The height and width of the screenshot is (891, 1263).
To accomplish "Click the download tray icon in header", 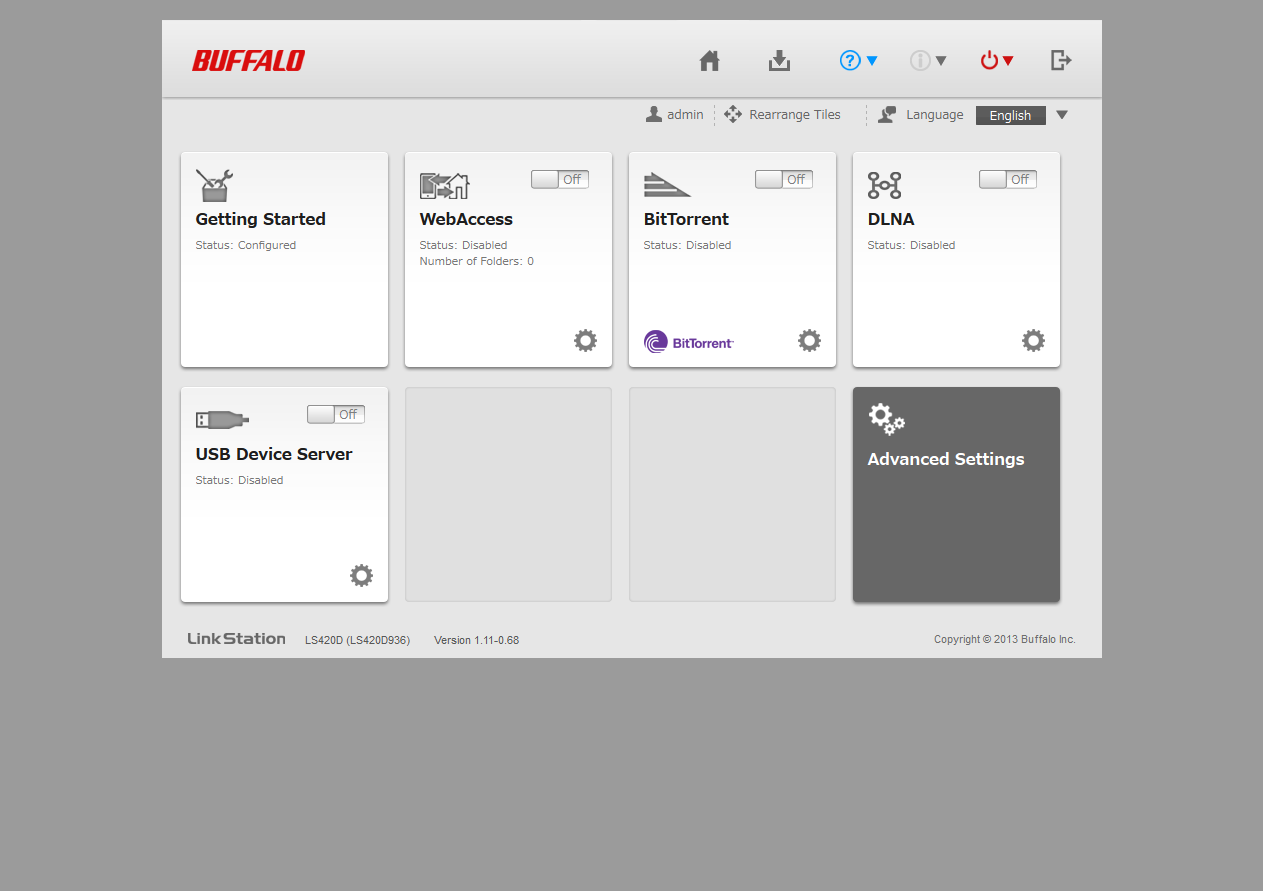I will (x=779, y=61).
